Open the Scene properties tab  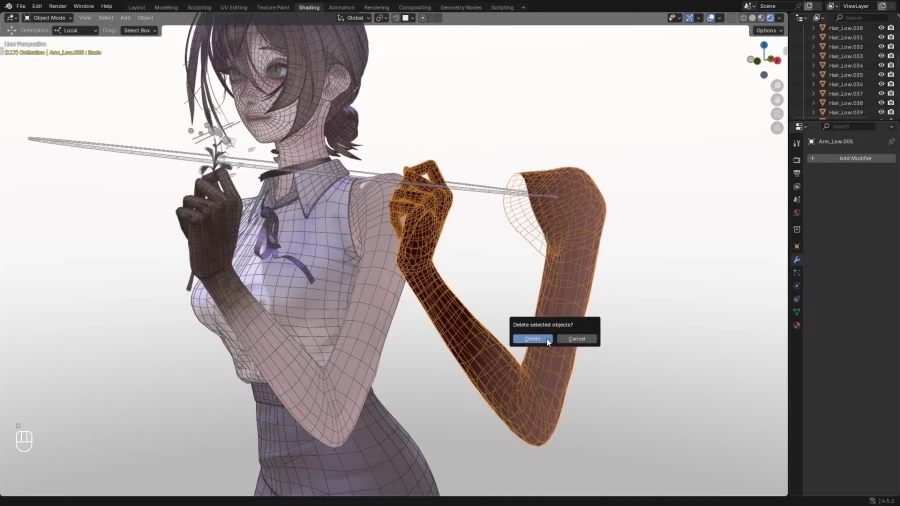[x=797, y=200]
